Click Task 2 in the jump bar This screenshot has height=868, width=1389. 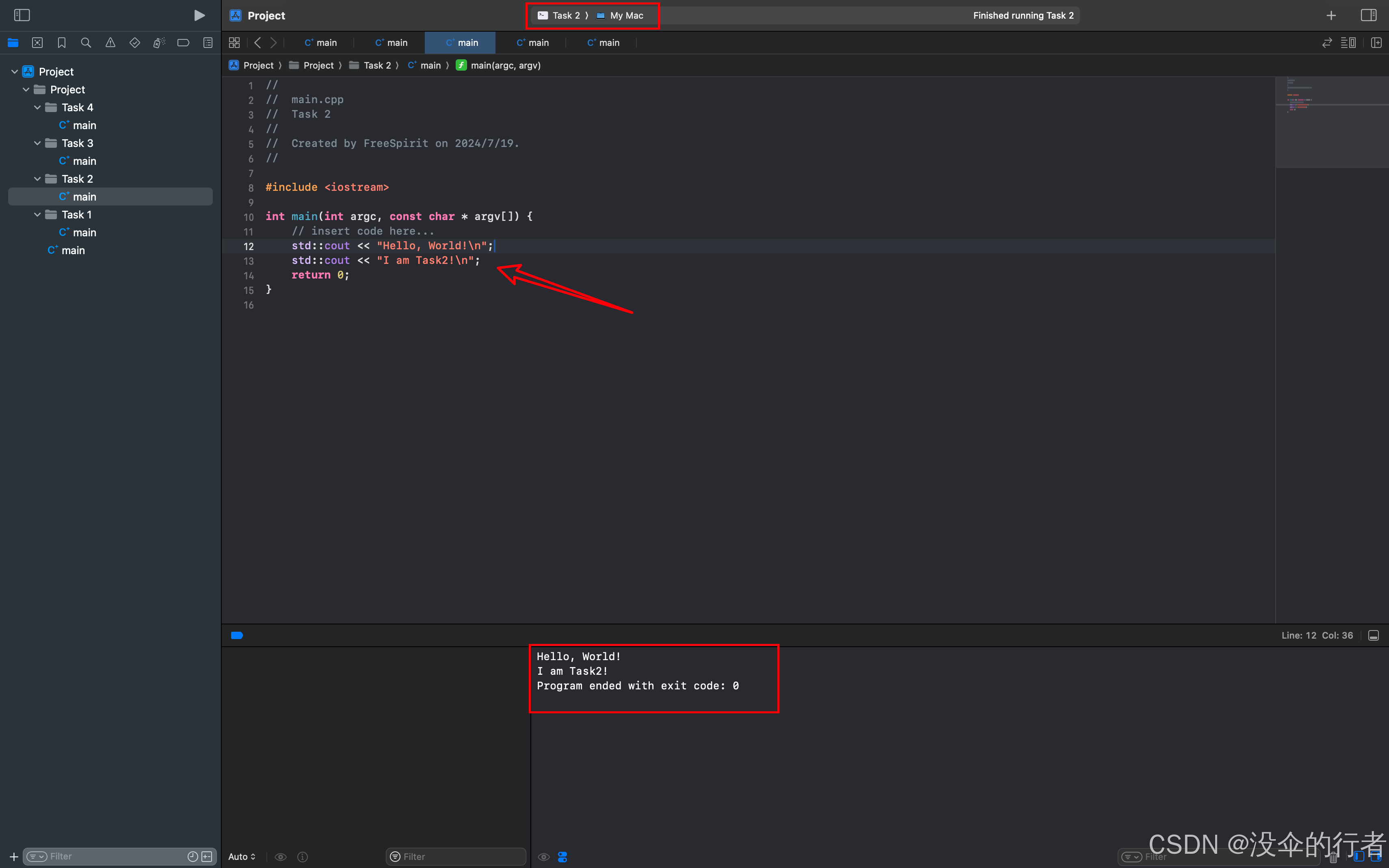(370, 65)
